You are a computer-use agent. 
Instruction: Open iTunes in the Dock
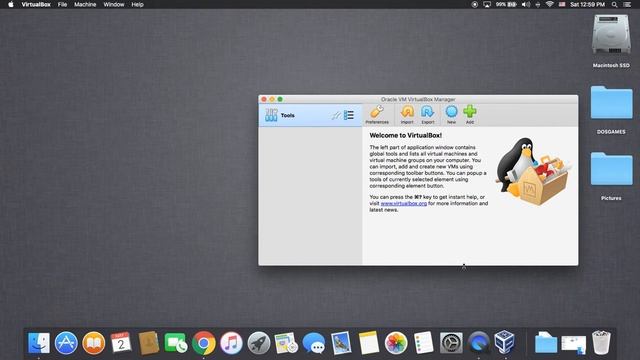pyautogui.click(x=231, y=343)
